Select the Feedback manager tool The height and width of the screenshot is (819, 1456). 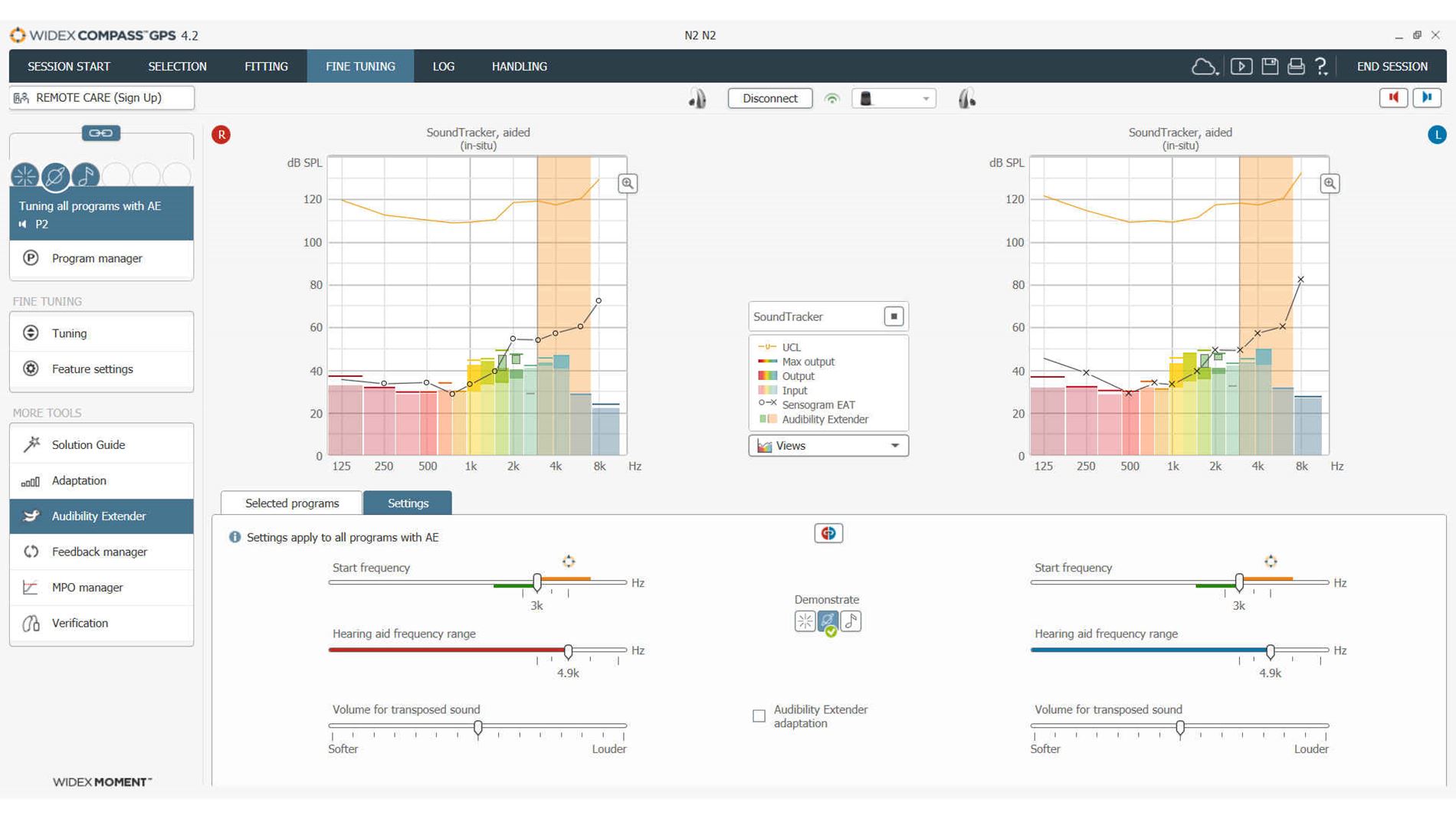[x=99, y=552]
